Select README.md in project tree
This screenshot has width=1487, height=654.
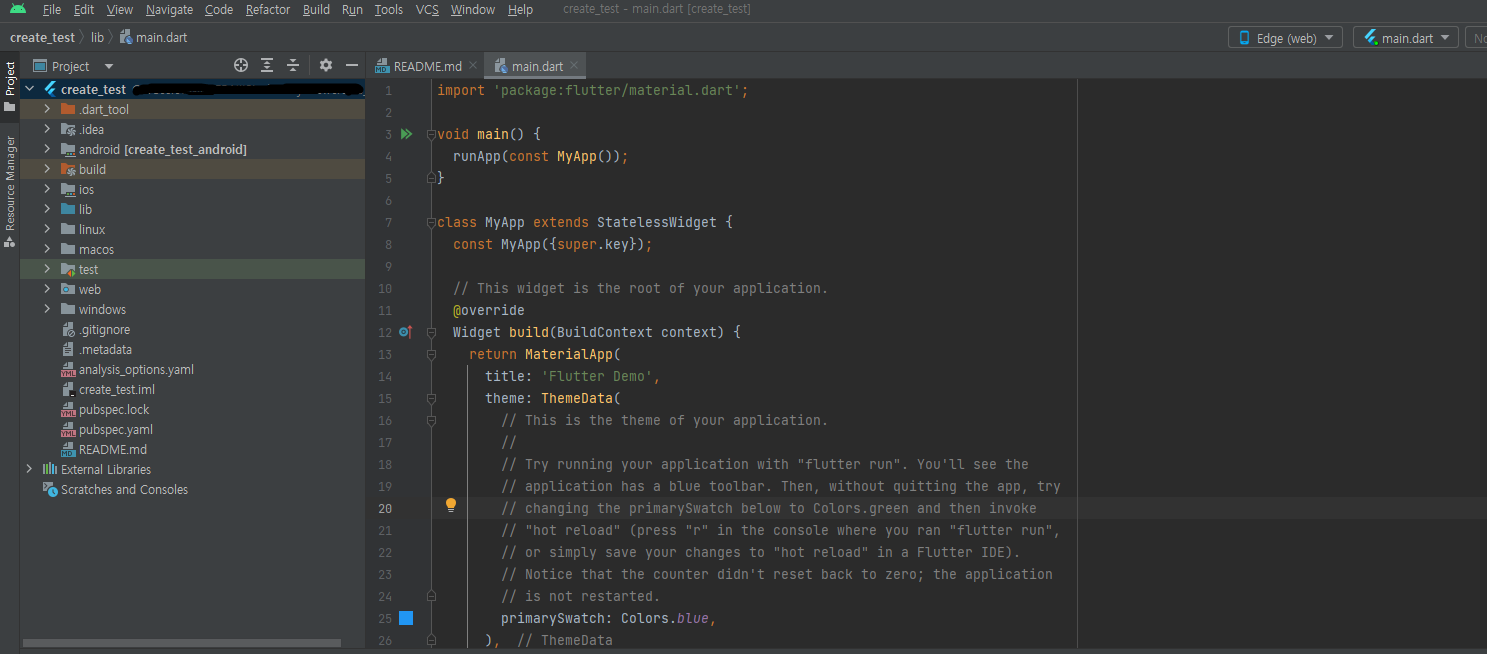point(112,449)
